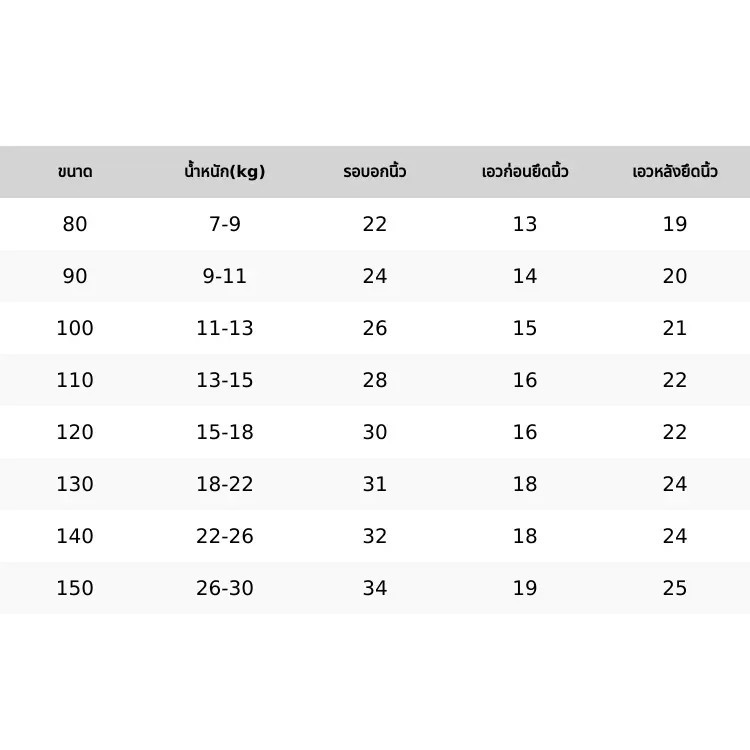Click the weight range 7-9 cell

pyautogui.click(x=225, y=224)
